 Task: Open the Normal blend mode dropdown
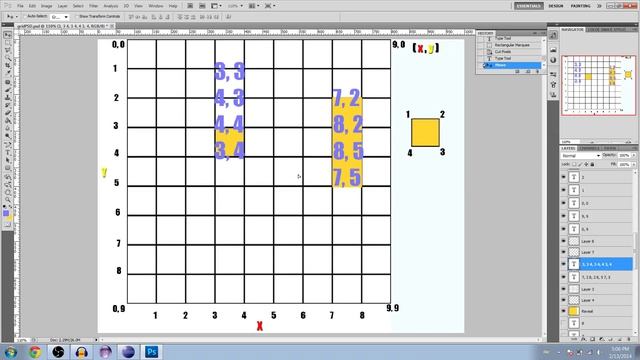(x=581, y=156)
